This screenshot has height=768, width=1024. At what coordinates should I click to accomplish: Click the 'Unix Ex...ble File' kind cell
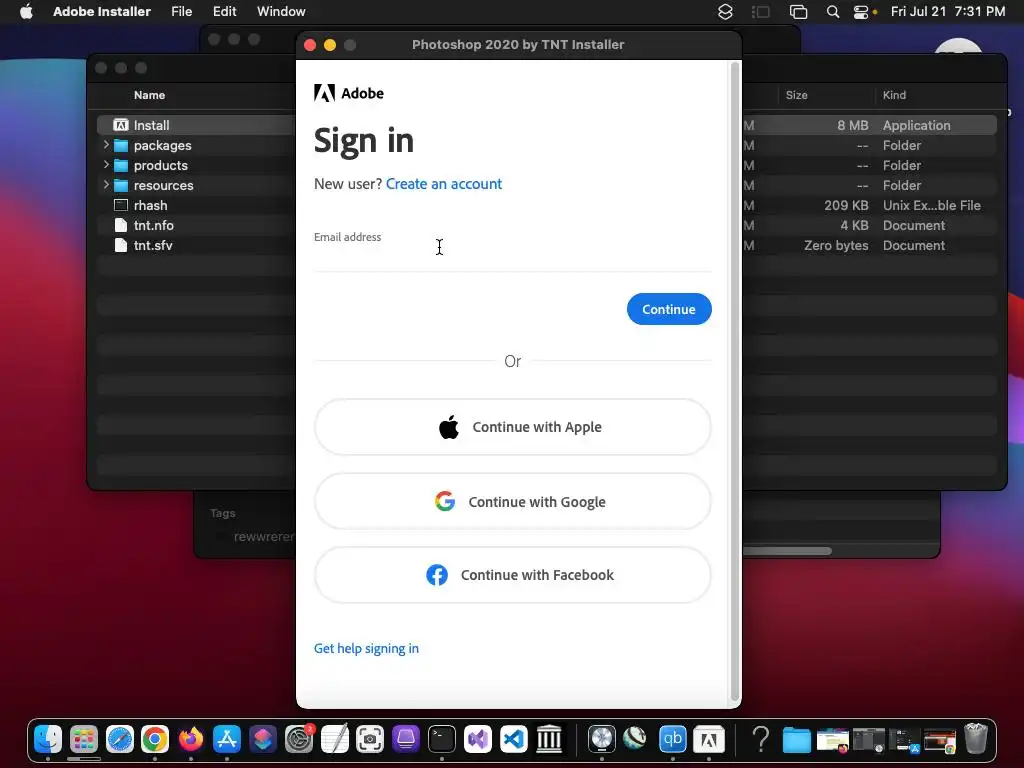pos(932,205)
